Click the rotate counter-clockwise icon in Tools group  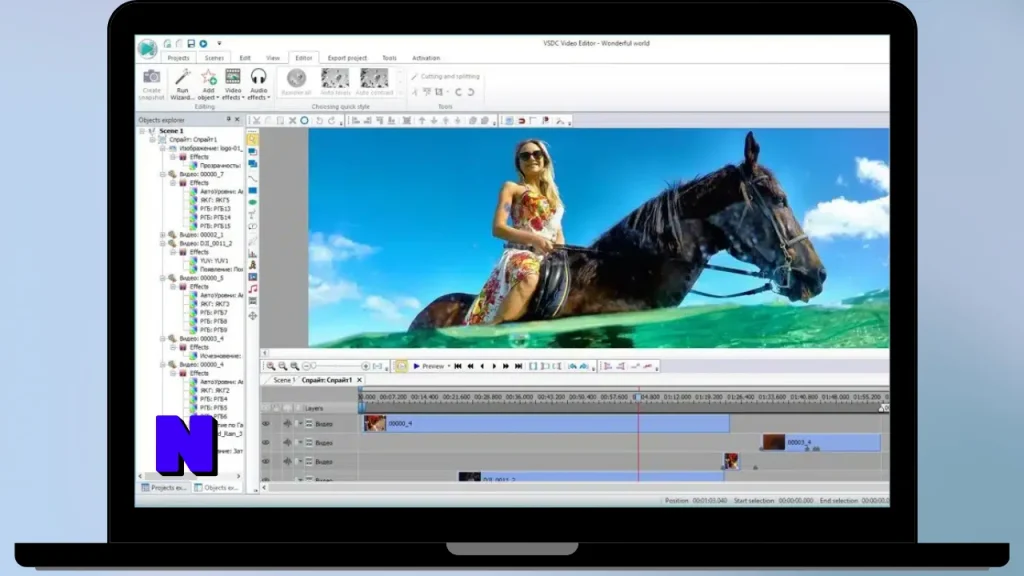click(x=458, y=92)
